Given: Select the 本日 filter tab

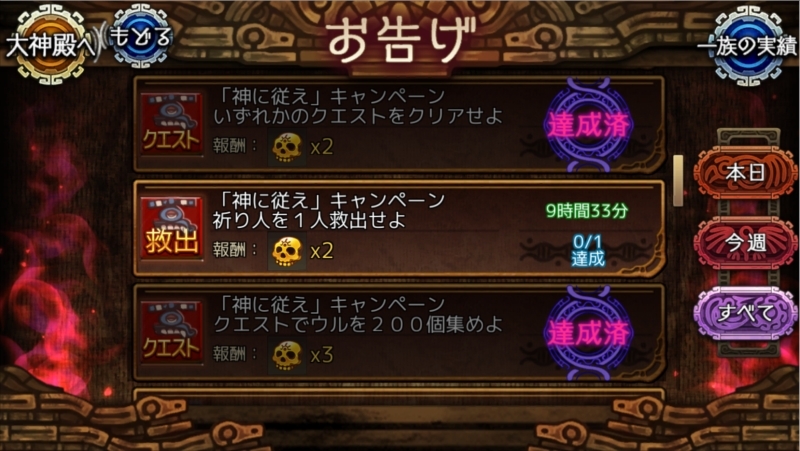Looking at the screenshot, I should tap(745, 172).
